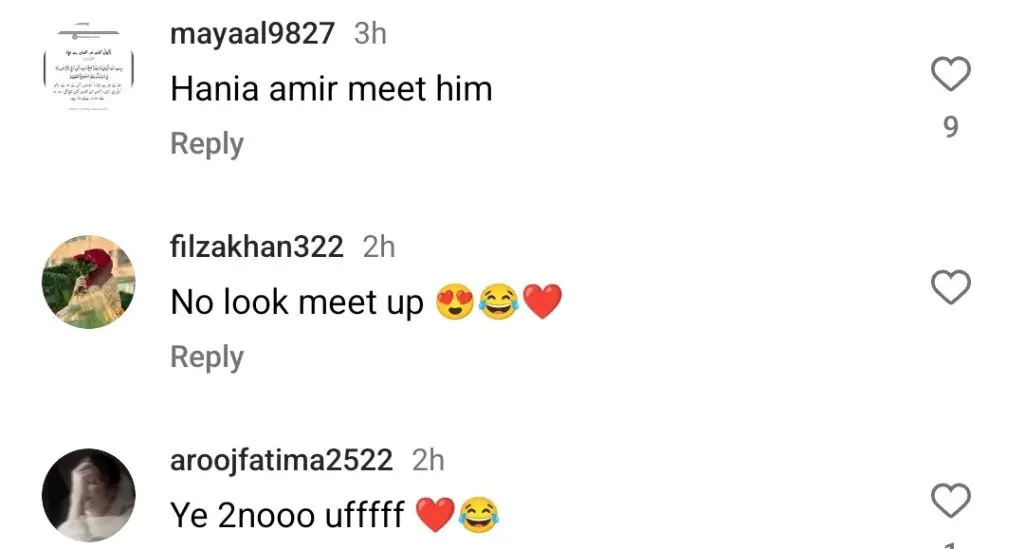Visit aroojfatima2522's profile from username
1024x549 pixels.
281,460
